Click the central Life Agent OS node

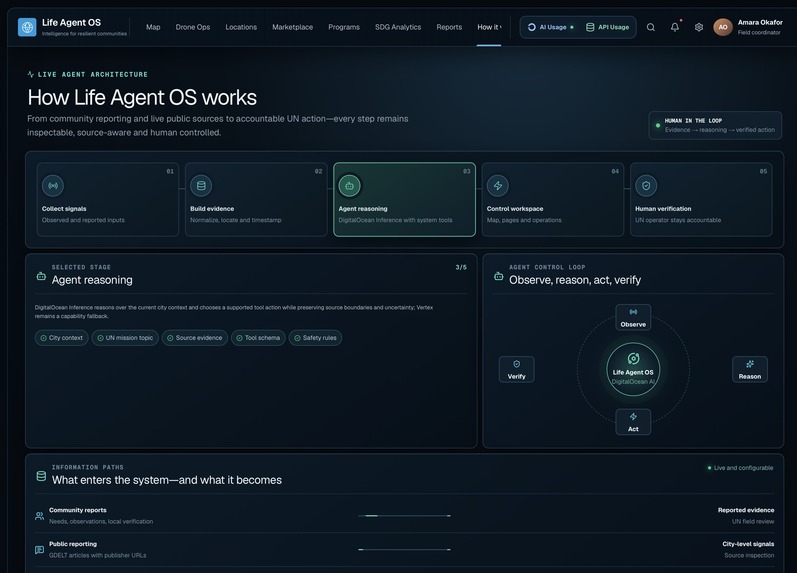click(633, 370)
